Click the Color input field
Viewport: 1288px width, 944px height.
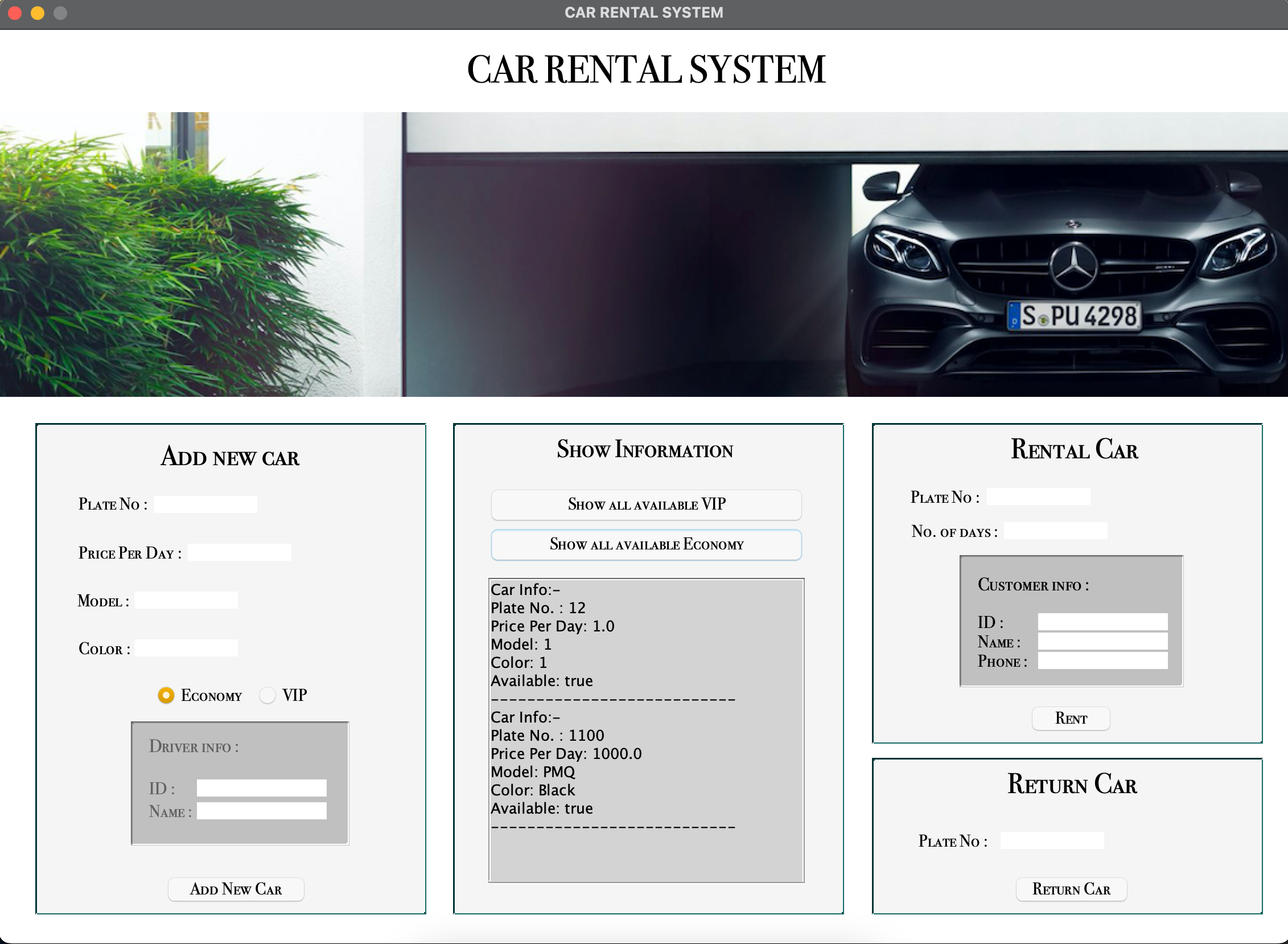(x=186, y=647)
